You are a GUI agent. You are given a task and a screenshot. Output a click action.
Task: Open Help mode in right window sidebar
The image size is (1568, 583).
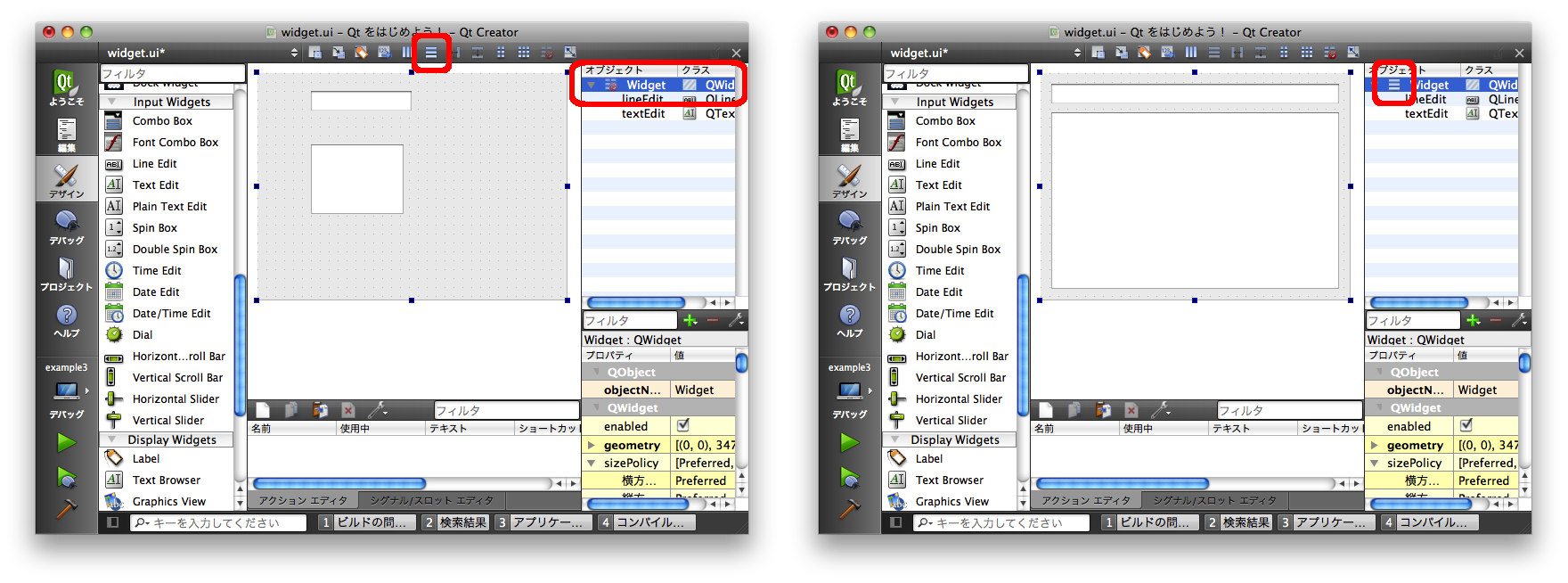click(x=850, y=320)
